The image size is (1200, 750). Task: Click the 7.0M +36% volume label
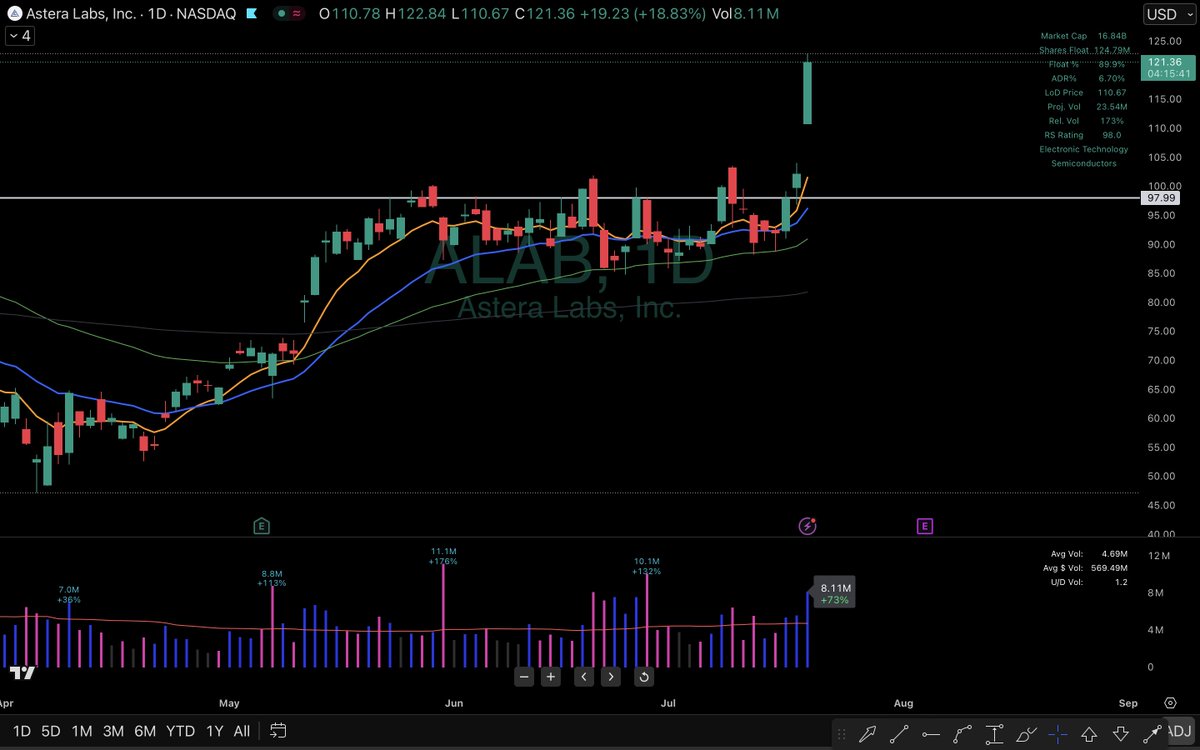pyautogui.click(x=69, y=595)
